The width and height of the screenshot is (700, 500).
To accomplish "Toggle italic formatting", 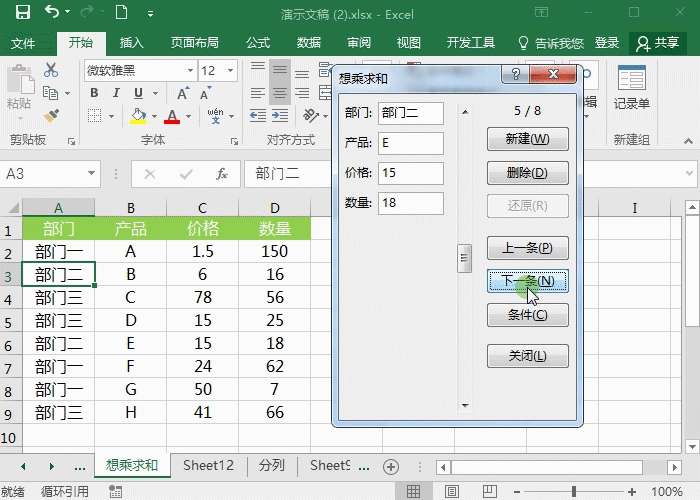I will click(118, 93).
